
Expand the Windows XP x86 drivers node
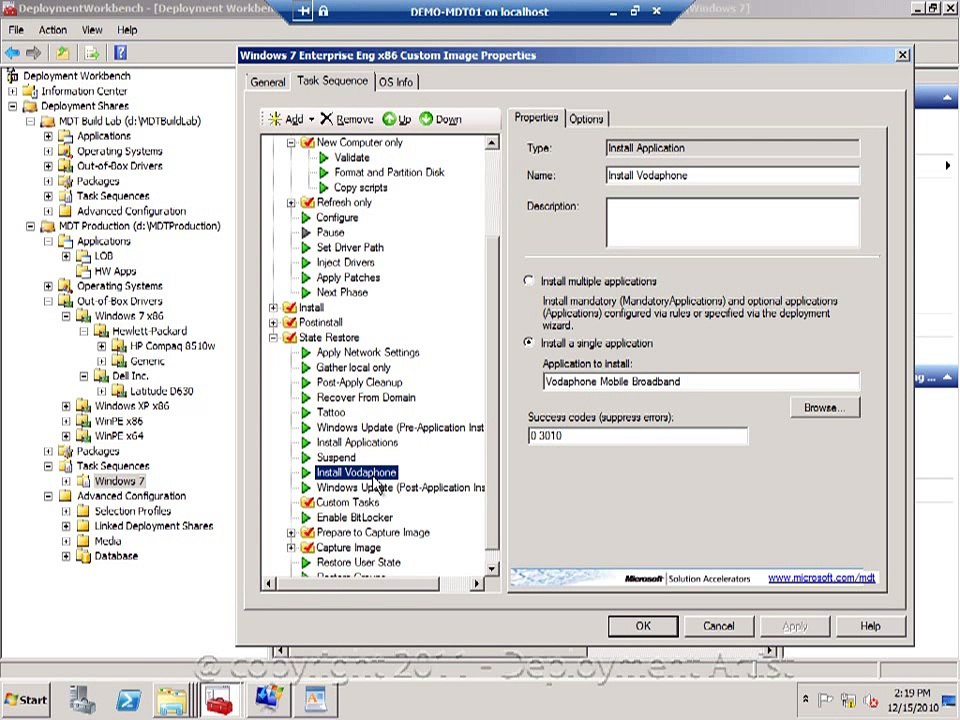pos(66,406)
